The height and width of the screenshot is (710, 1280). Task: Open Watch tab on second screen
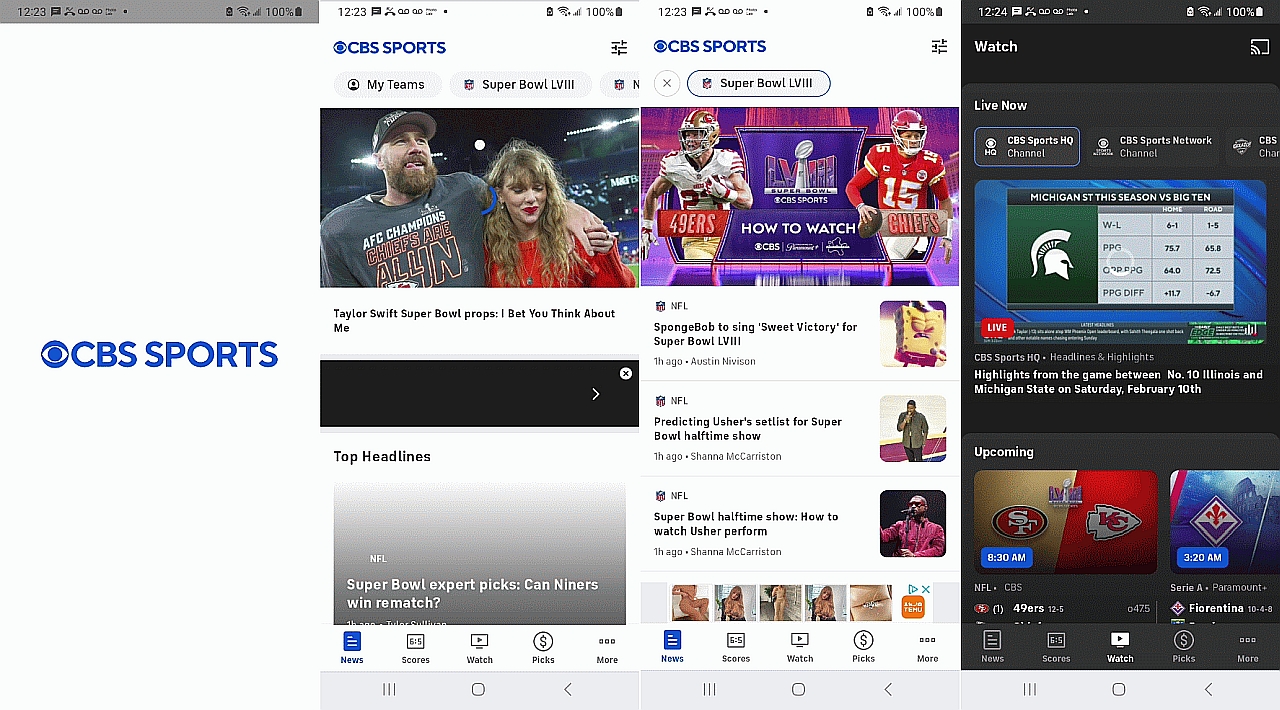coord(480,648)
